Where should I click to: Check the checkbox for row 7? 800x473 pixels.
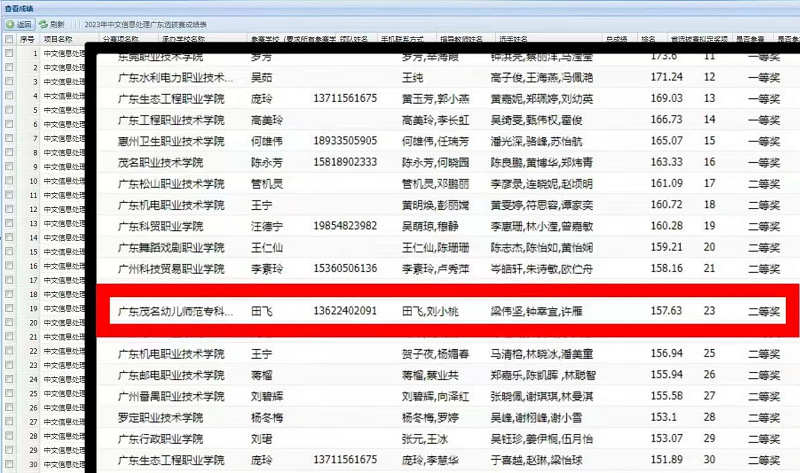(9, 138)
